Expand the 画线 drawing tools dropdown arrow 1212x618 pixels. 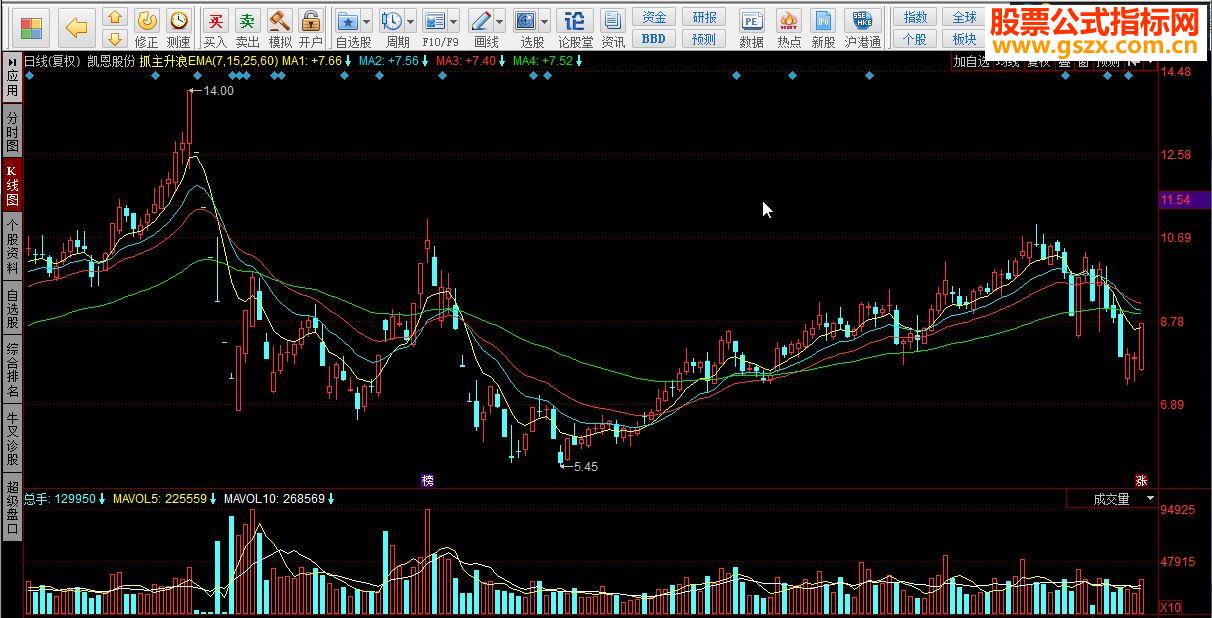pos(500,20)
